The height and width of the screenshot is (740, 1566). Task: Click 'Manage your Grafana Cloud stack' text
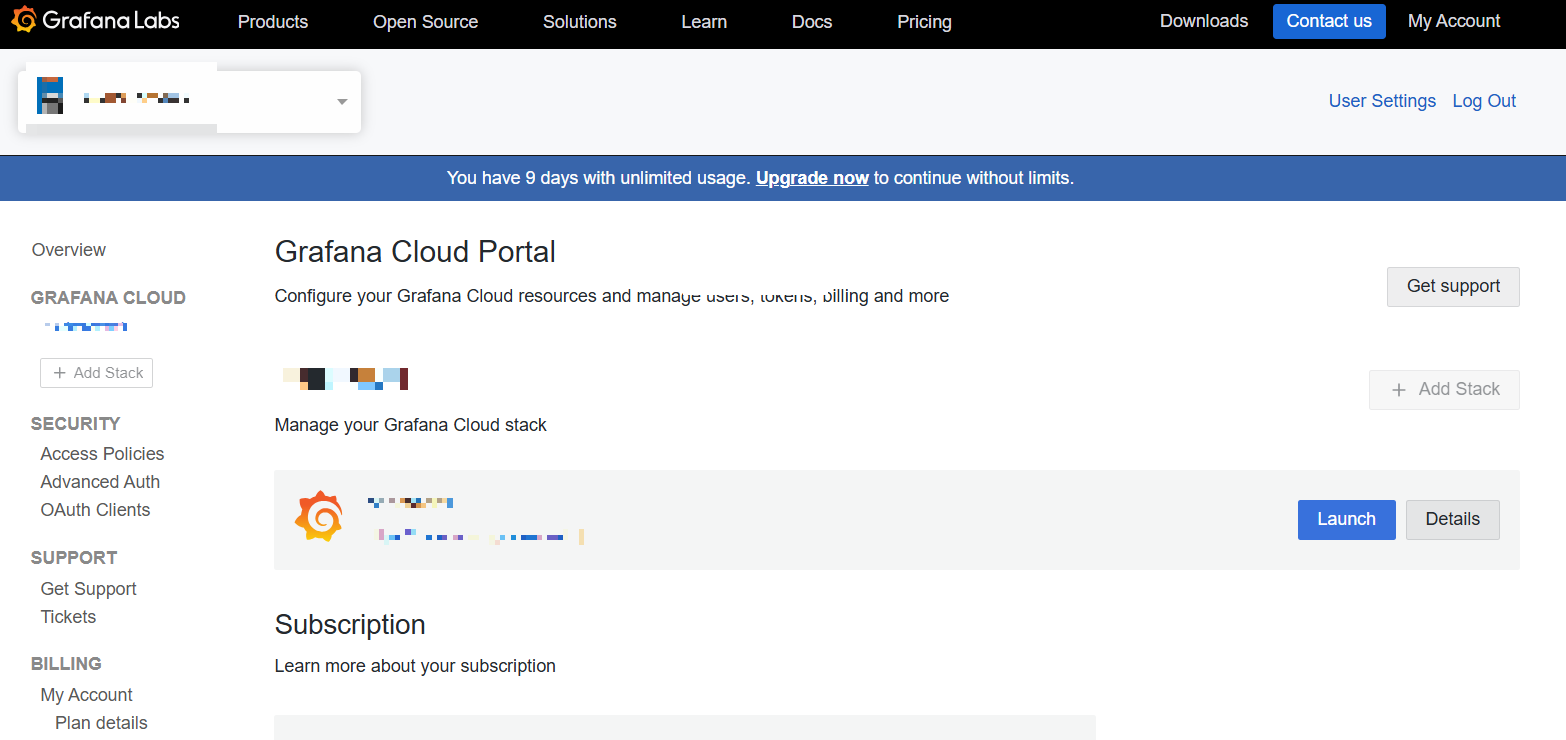pyautogui.click(x=411, y=425)
